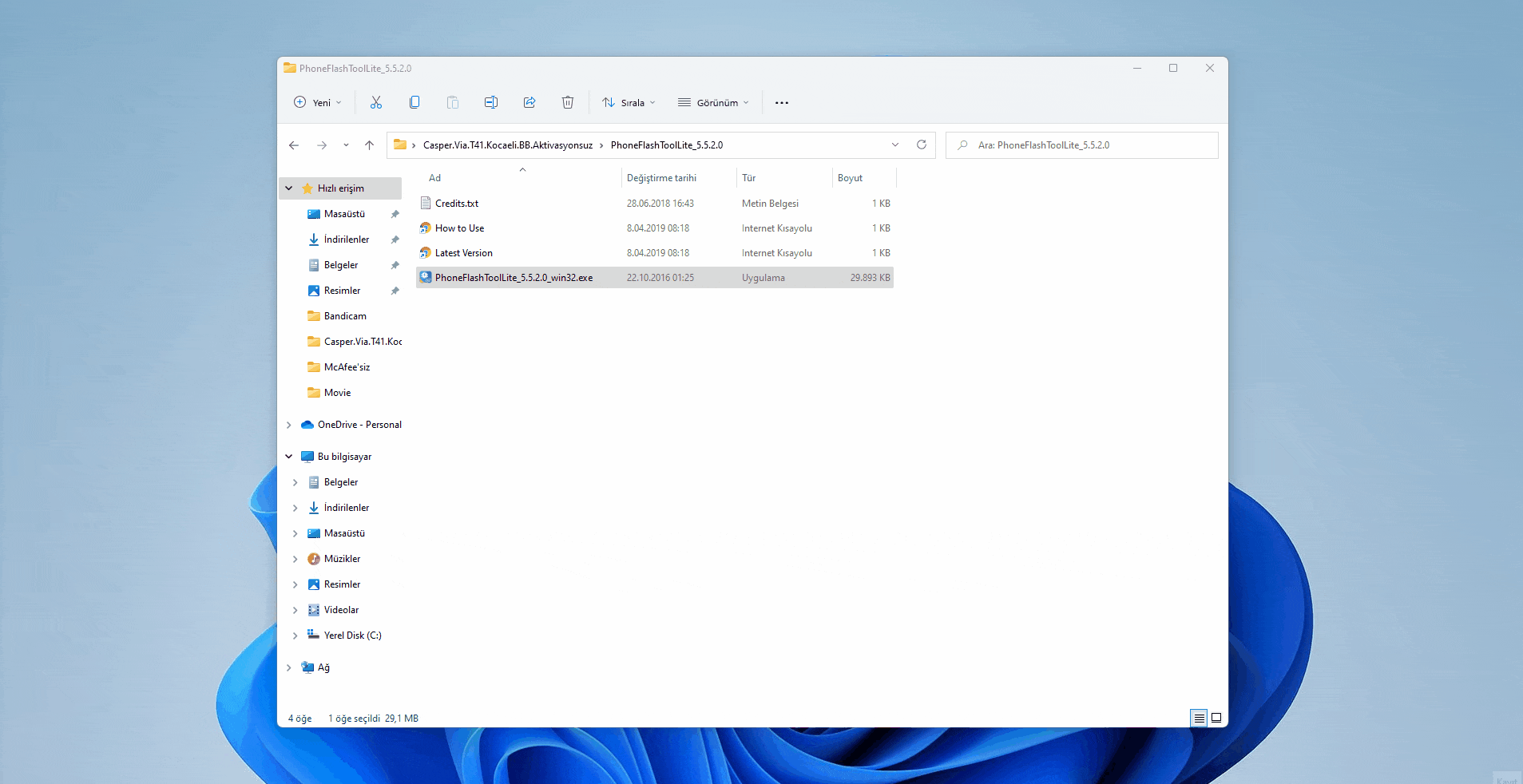Select Masaüstü in quick access

click(344, 214)
